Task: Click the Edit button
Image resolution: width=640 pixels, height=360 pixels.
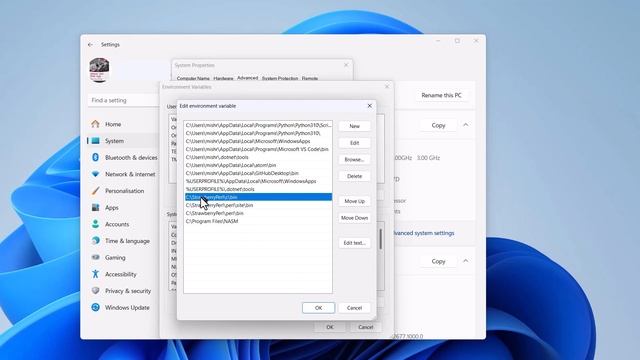Action: 354,143
